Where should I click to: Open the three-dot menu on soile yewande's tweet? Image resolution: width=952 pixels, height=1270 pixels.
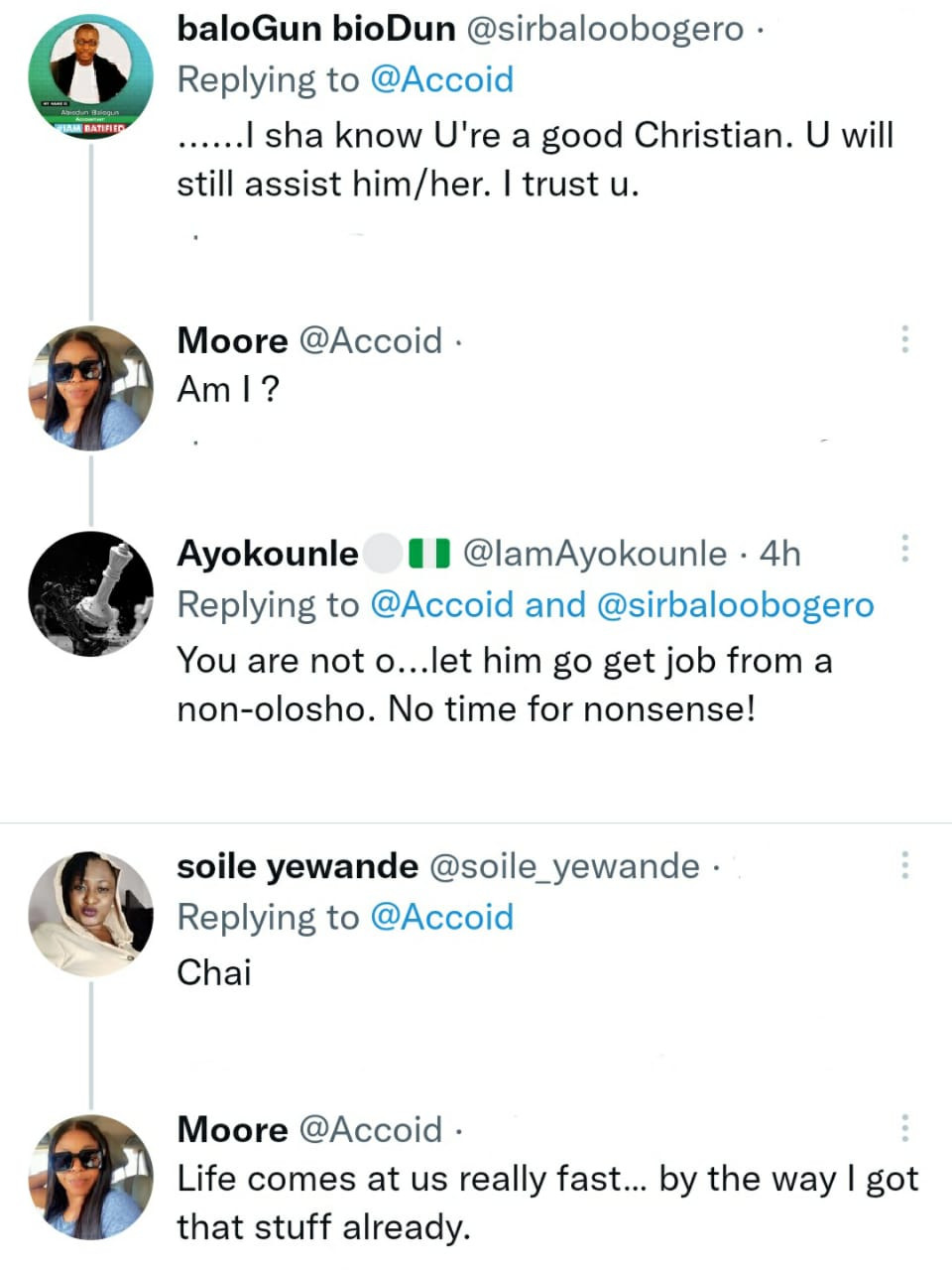tap(904, 865)
